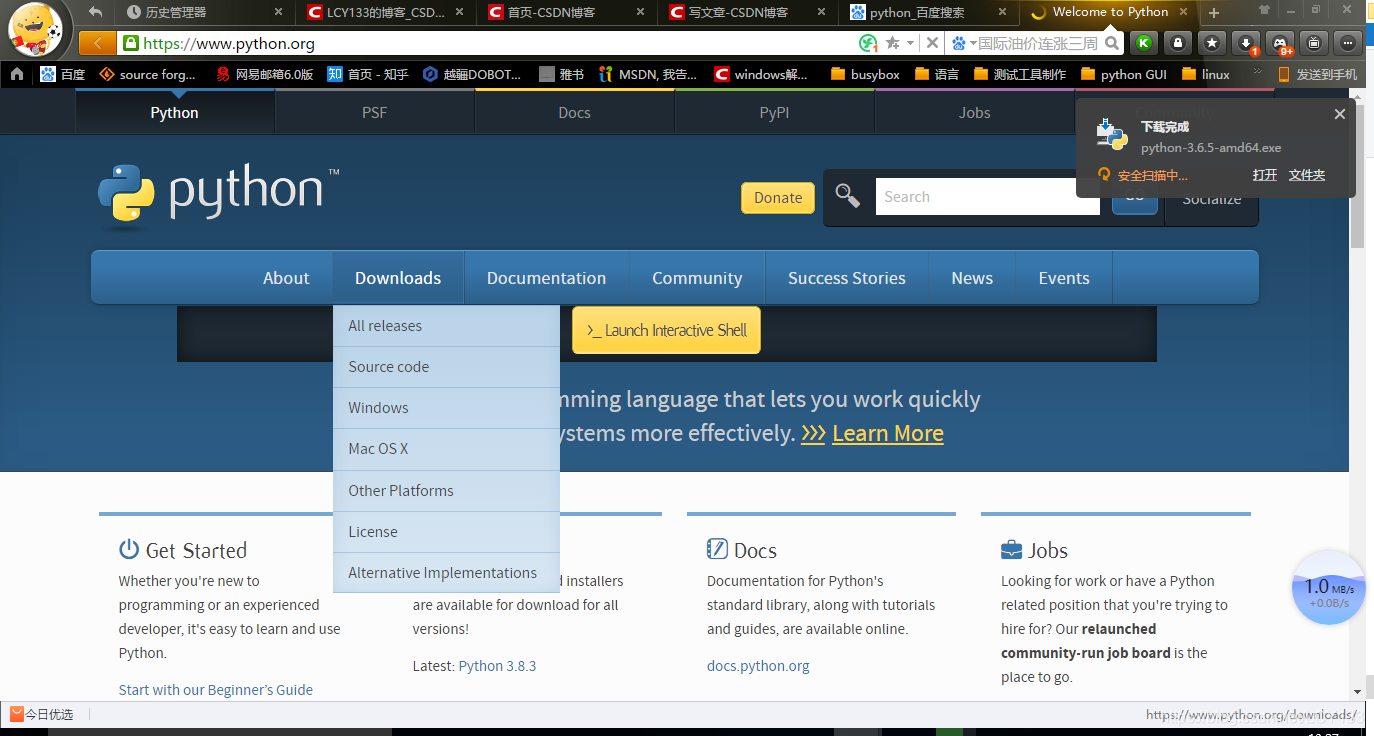Open the more extensions ellipsis button

point(1348,43)
